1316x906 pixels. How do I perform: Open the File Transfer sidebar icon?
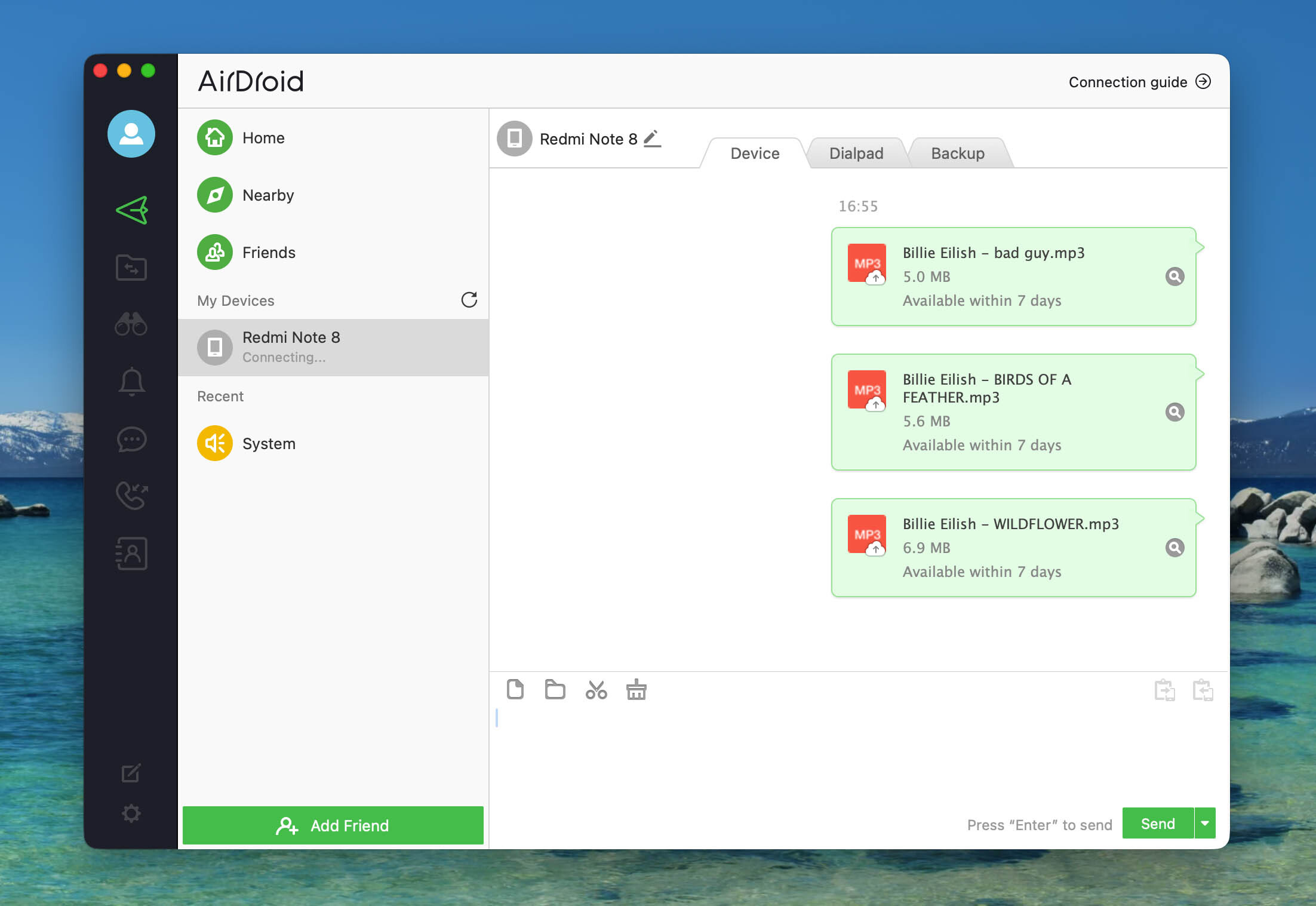[131, 210]
